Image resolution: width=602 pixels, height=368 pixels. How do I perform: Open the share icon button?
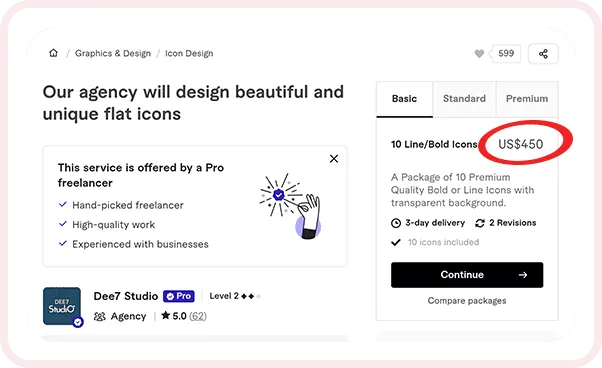pos(543,54)
